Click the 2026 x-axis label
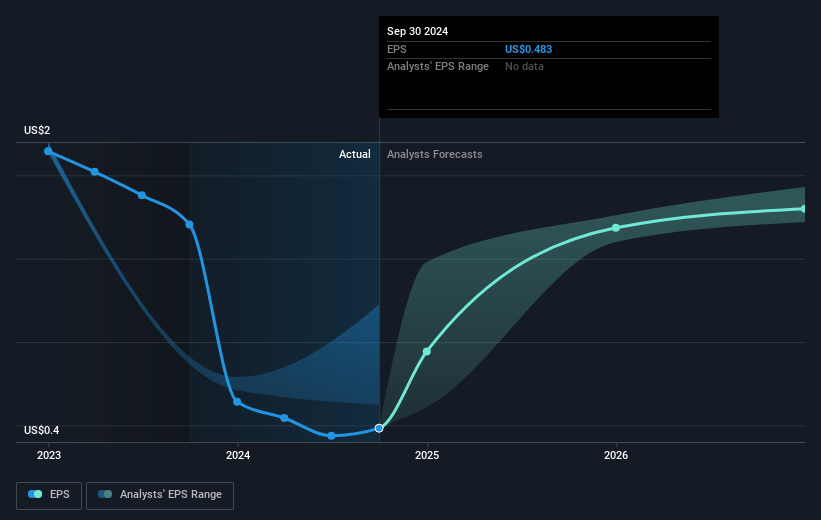The width and height of the screenshot is (821, 520). tap(616, 455)
